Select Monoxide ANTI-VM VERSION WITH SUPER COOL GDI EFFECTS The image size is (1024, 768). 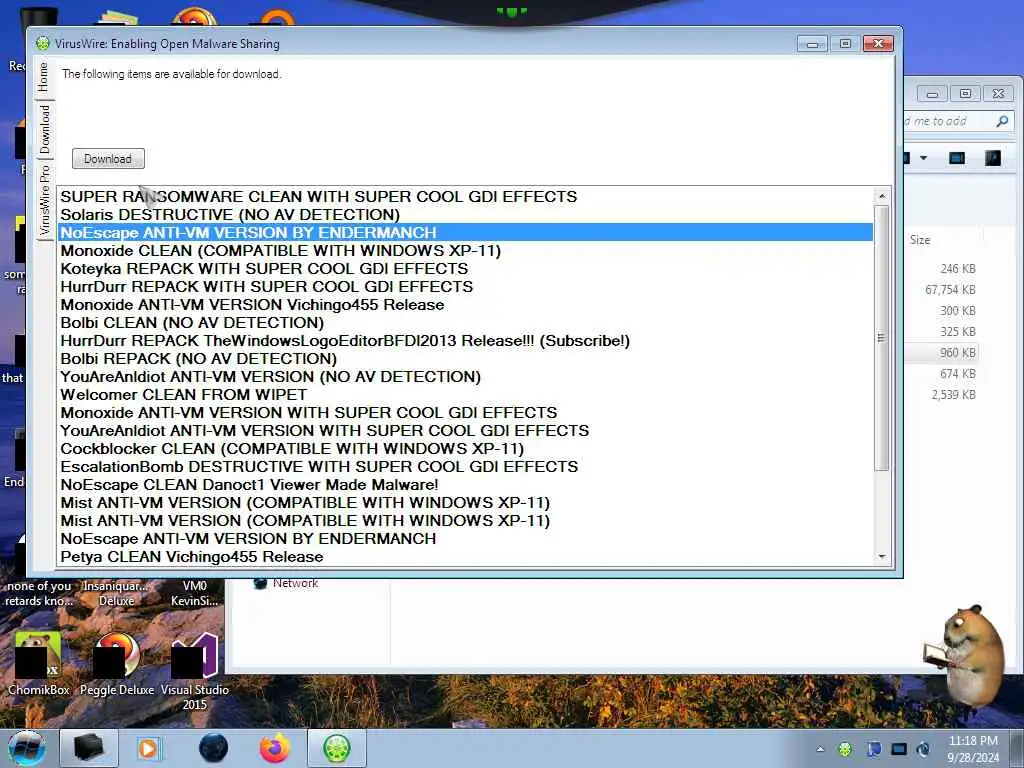[465, 413]
